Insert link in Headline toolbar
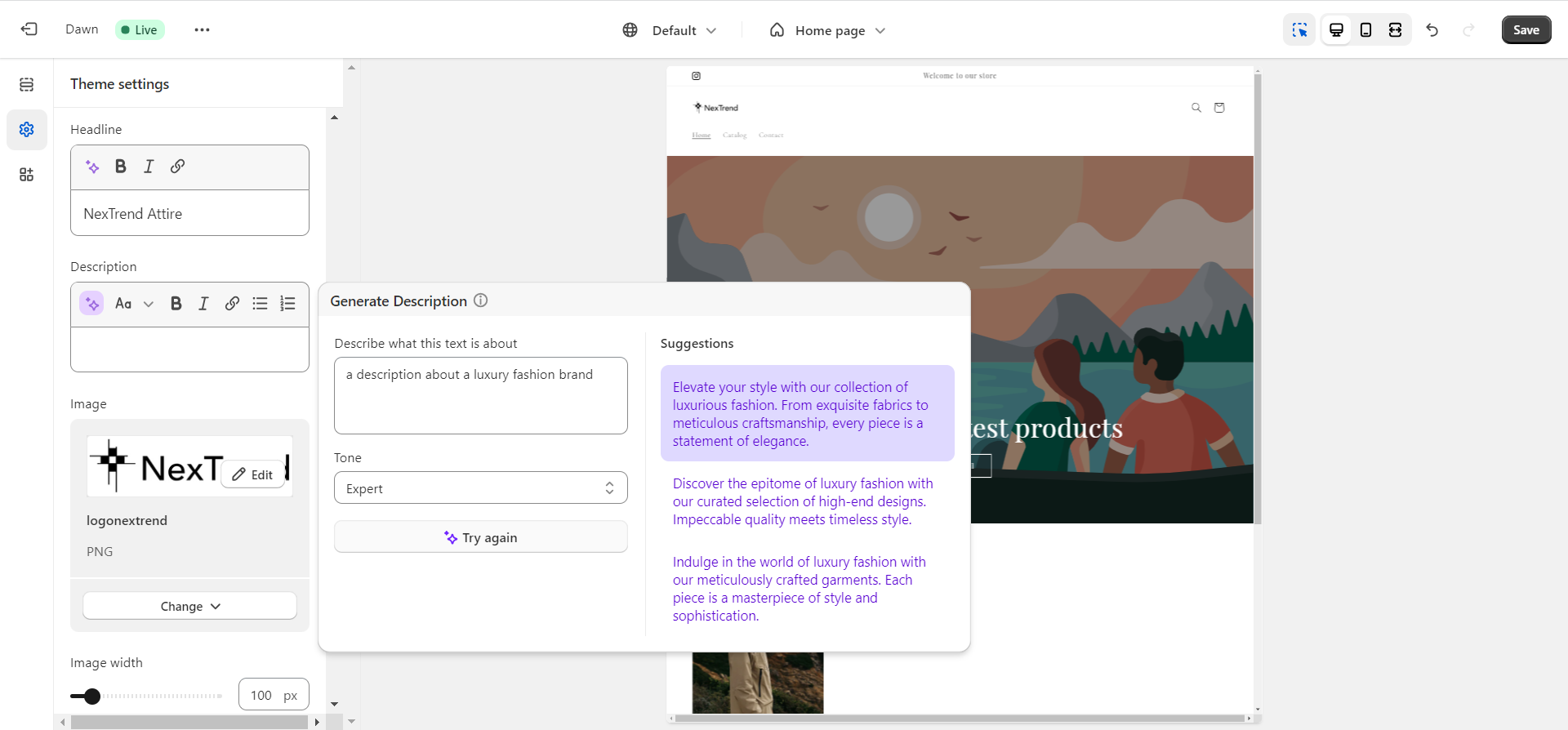Screen dimensions: 1568x730 pos(177,167)
